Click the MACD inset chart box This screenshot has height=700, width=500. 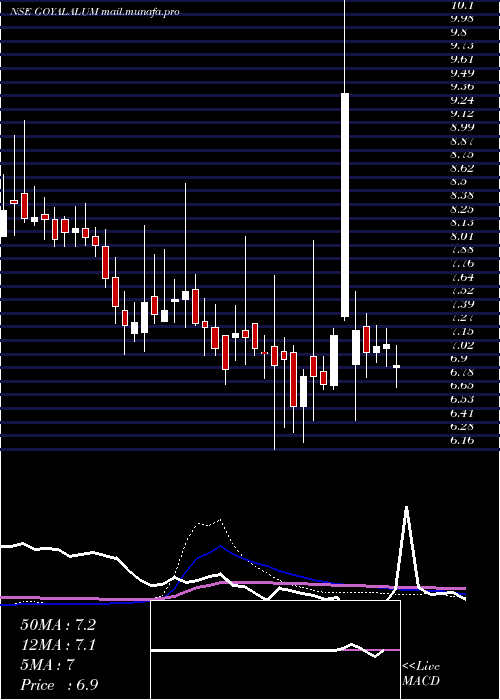[275, 650]
